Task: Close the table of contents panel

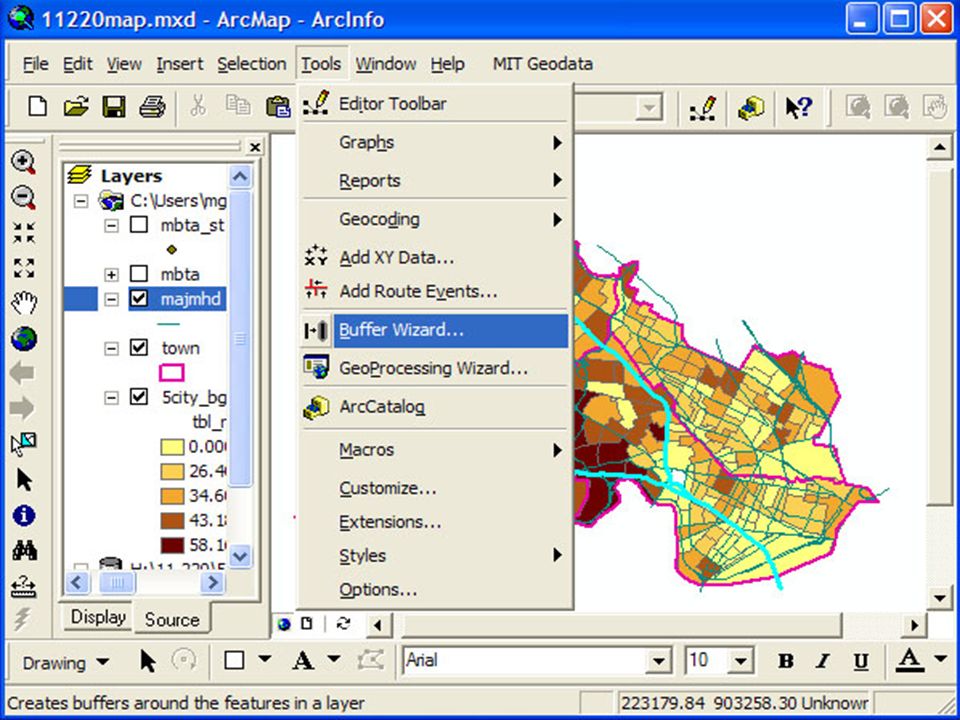Action: [x=255, y=147]
